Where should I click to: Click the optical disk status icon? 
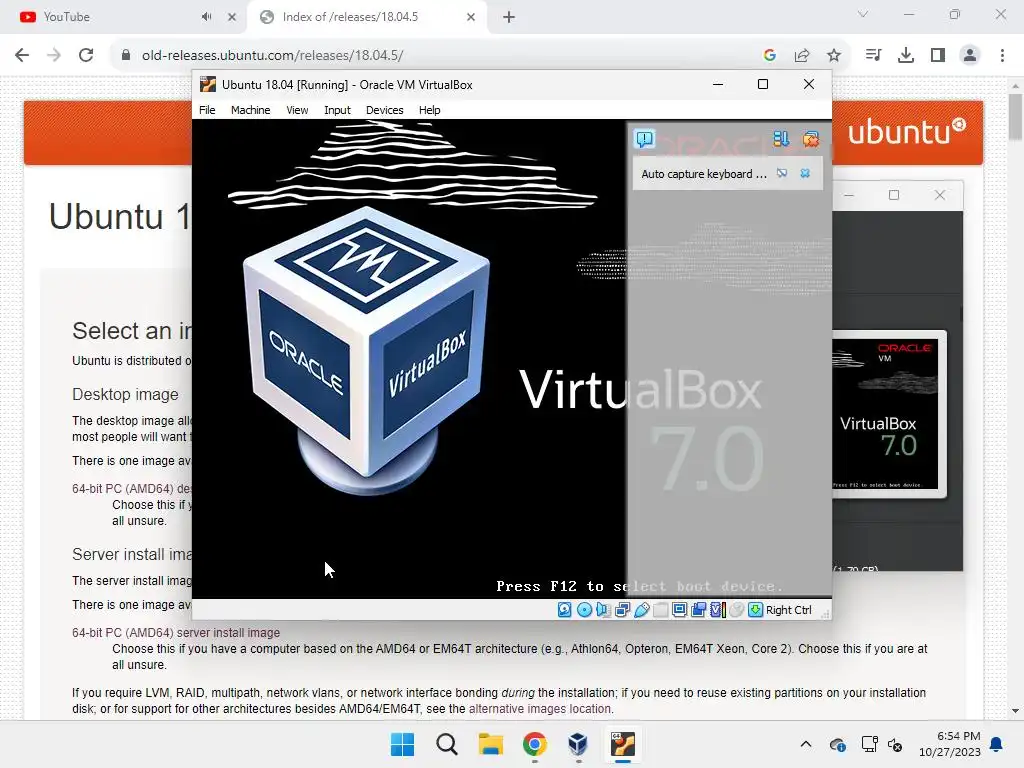coord(584,609)
